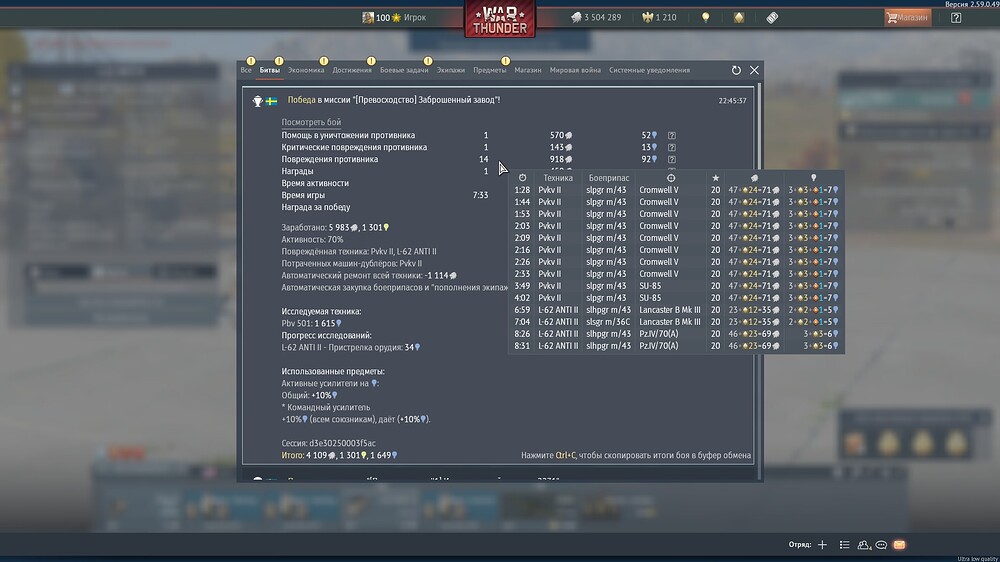The image size is (1000, 562).
Task: Click the Итого totals line
Action: tap(339, 455)
